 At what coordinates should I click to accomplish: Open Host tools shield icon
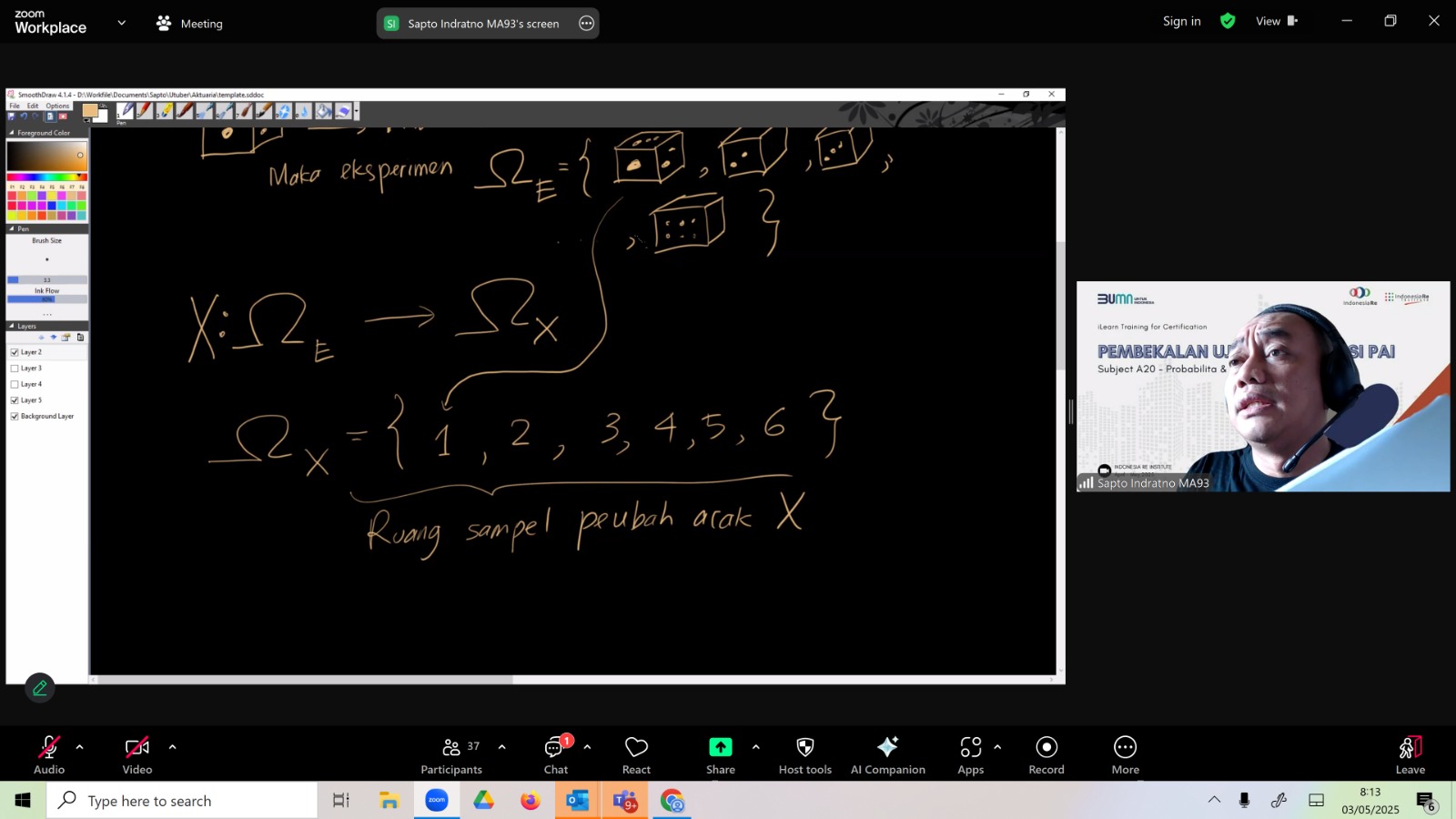tap(805, 747)
